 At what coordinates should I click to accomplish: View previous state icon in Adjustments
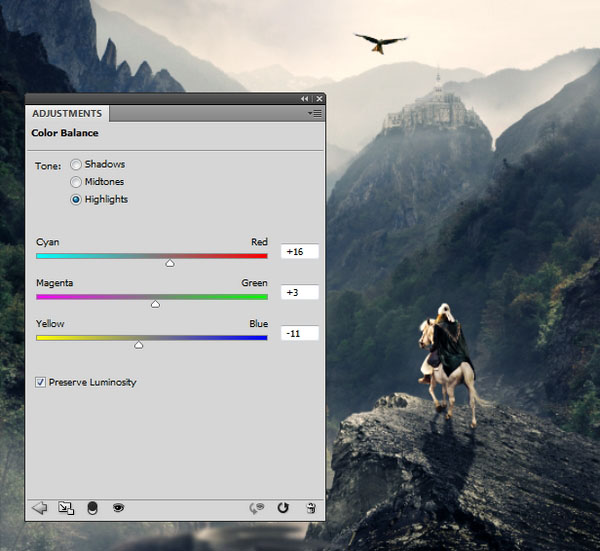[x=257, y=508]
